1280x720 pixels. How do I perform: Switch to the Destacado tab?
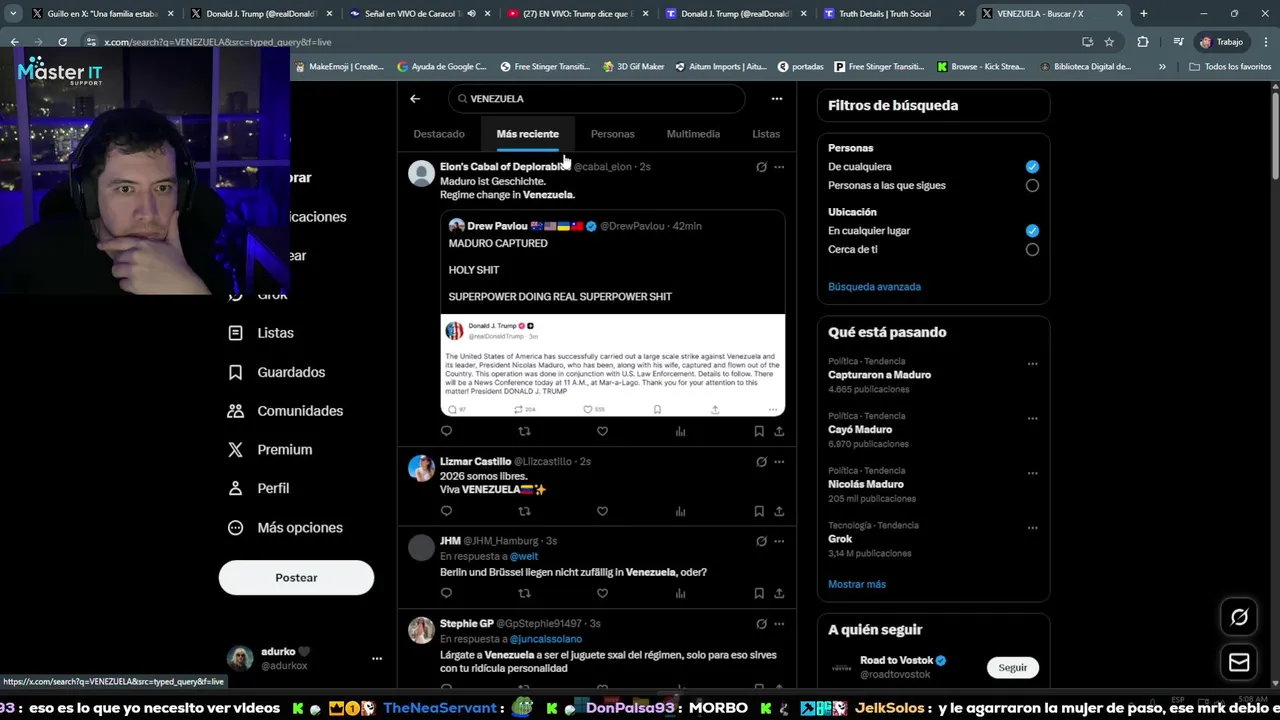[439, 134]
